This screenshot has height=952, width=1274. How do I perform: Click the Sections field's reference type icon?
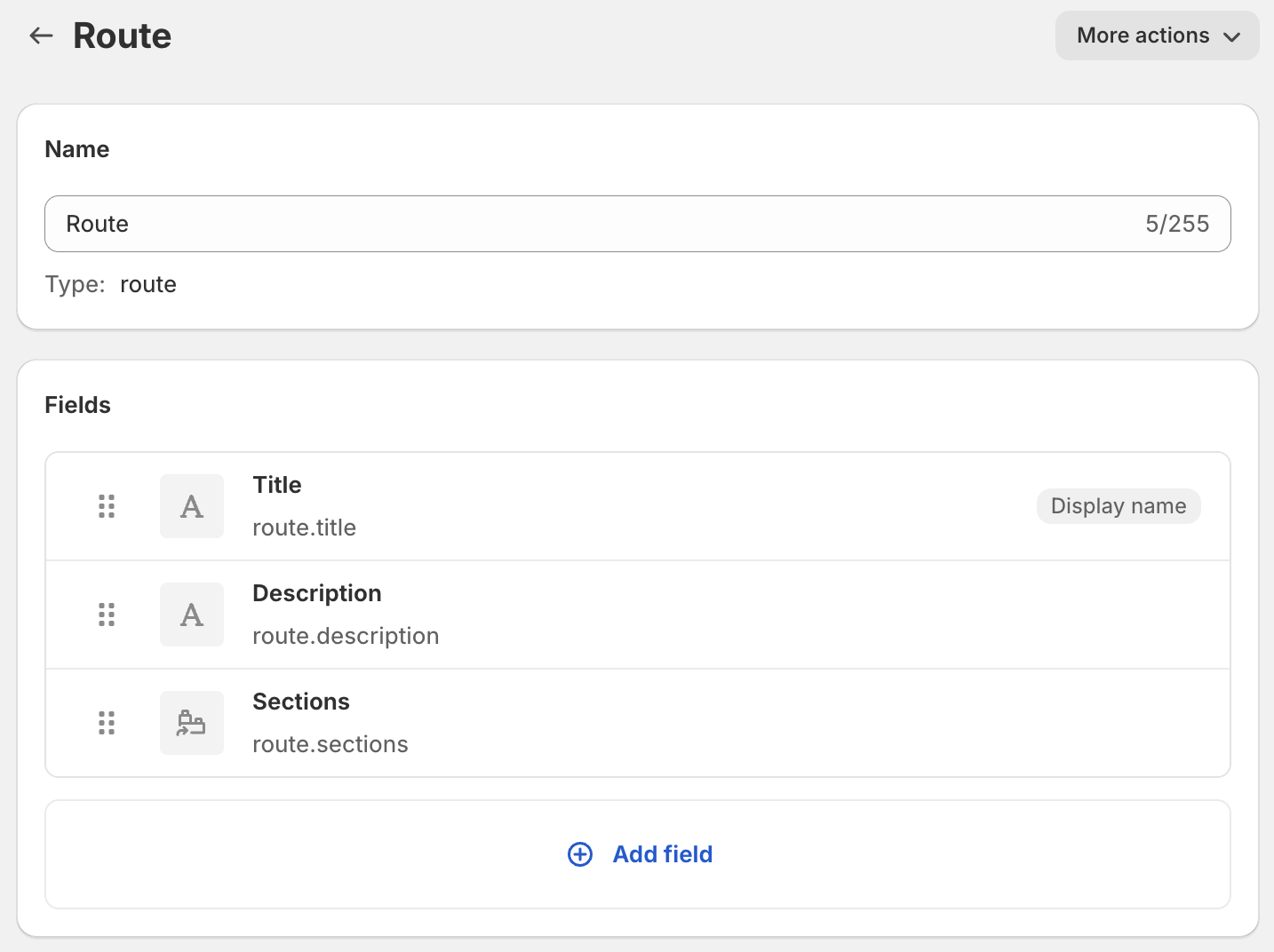[x=191, y=722]
